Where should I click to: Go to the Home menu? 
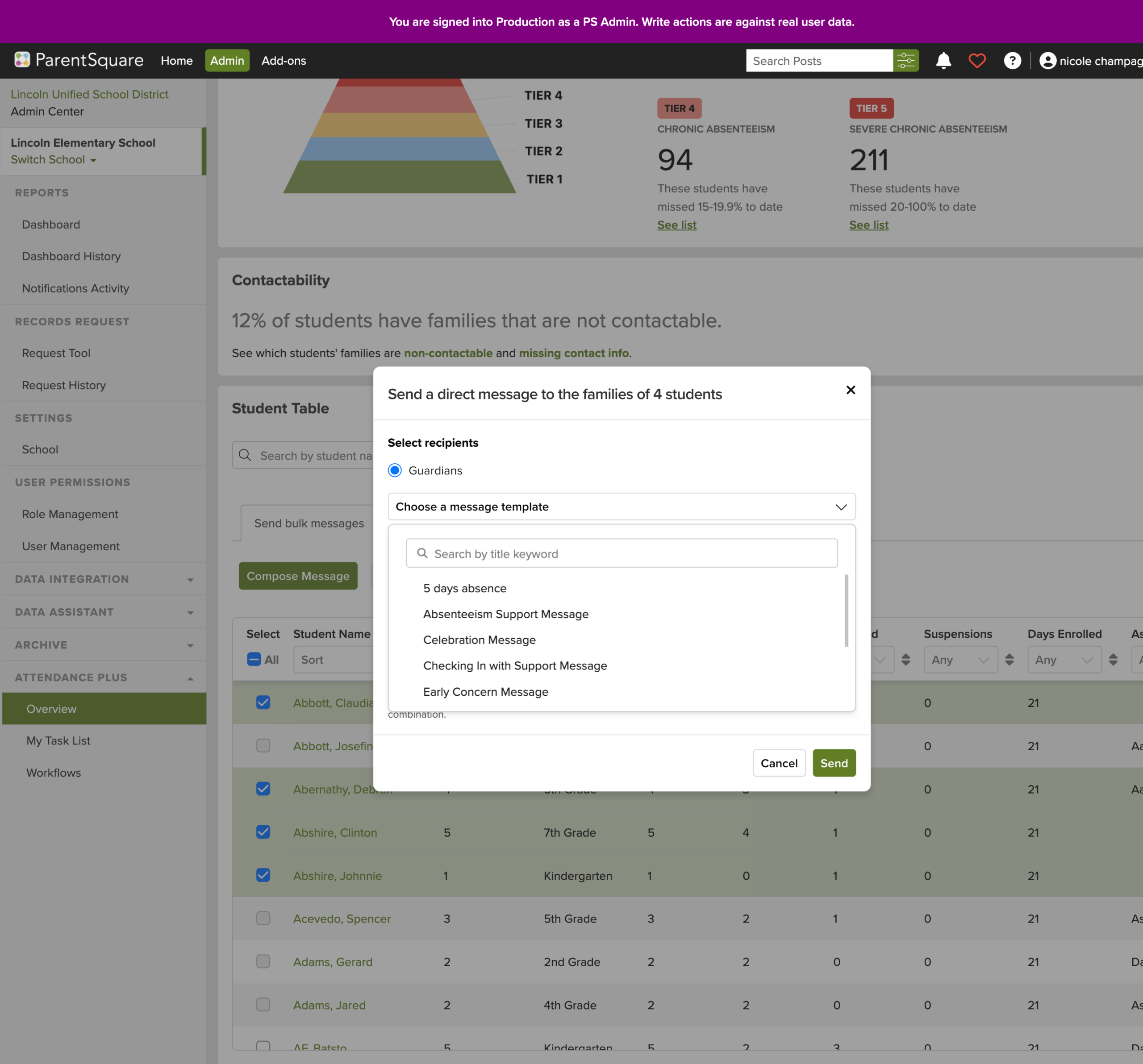coord(176,60)
